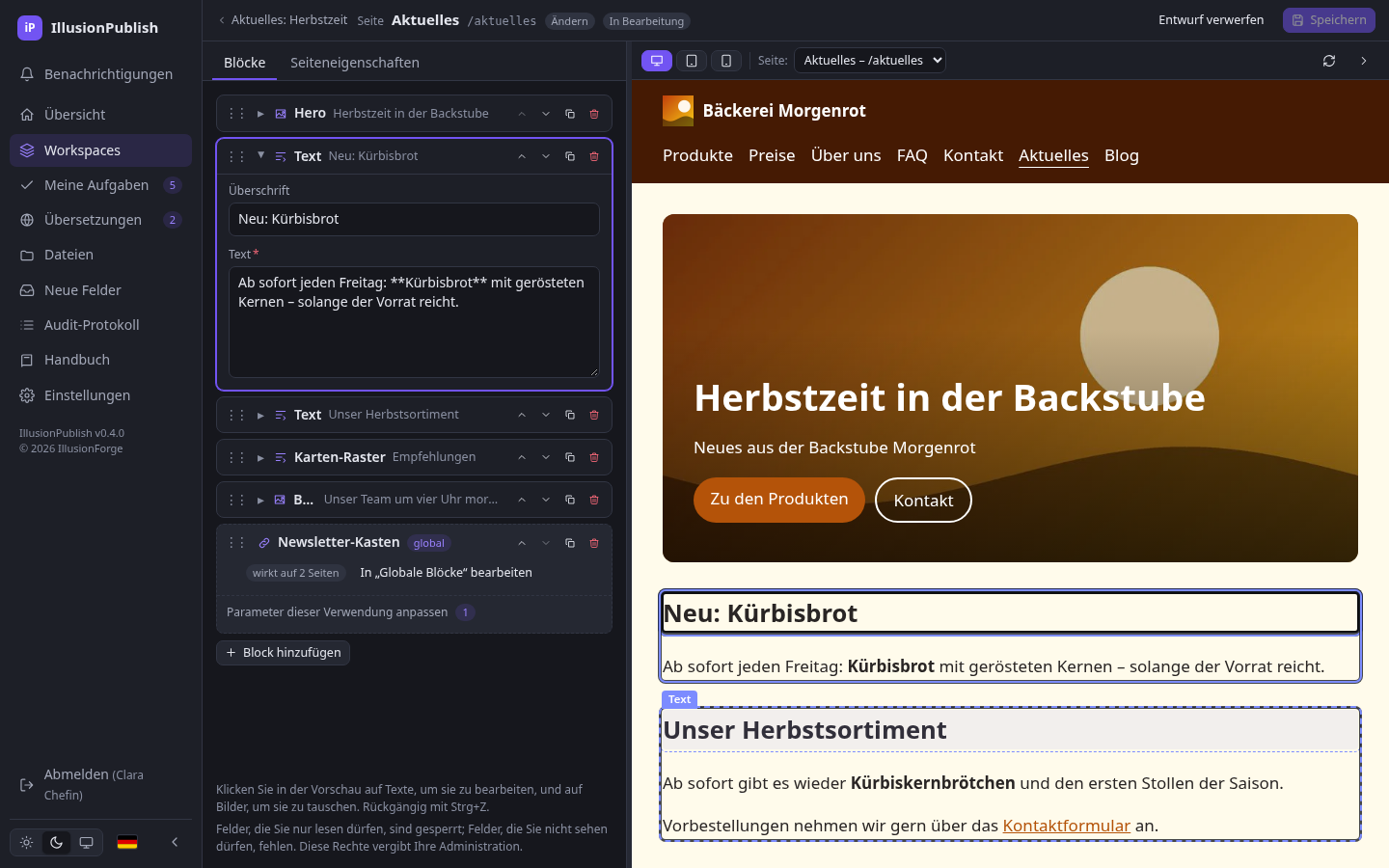1389x868 pixels.
Task: Open In „Globale Blöcke“ bearbeiten link
Action: 446,573
